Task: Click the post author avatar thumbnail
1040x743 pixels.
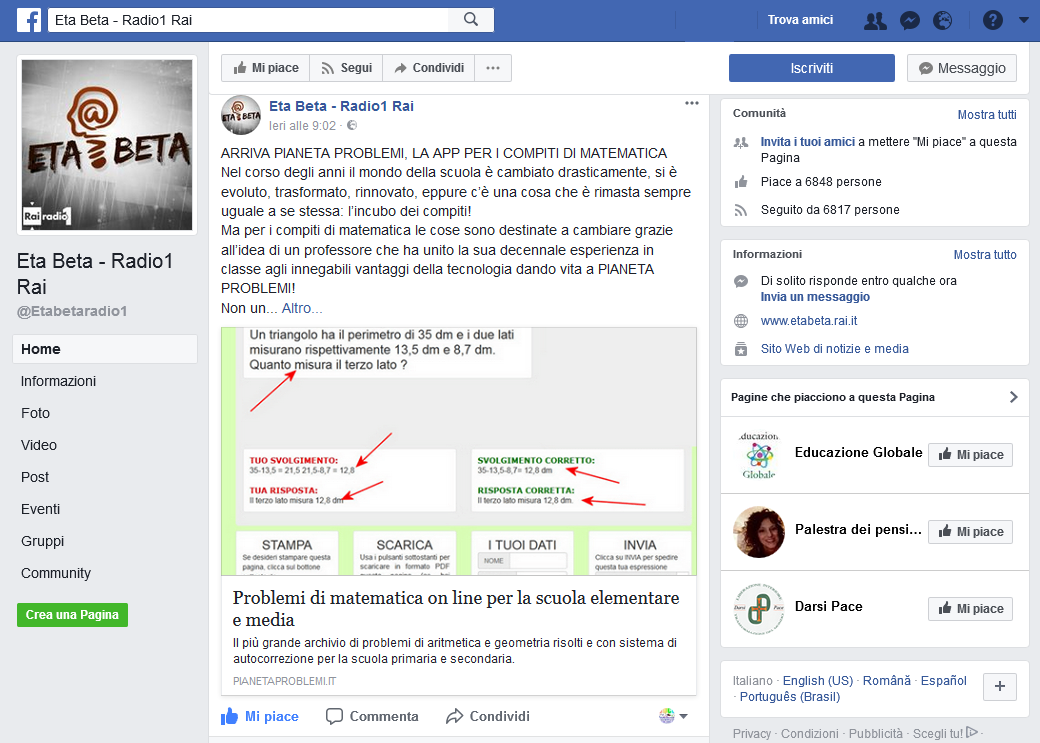Action: pyautogui.click(x=241, y=115)
